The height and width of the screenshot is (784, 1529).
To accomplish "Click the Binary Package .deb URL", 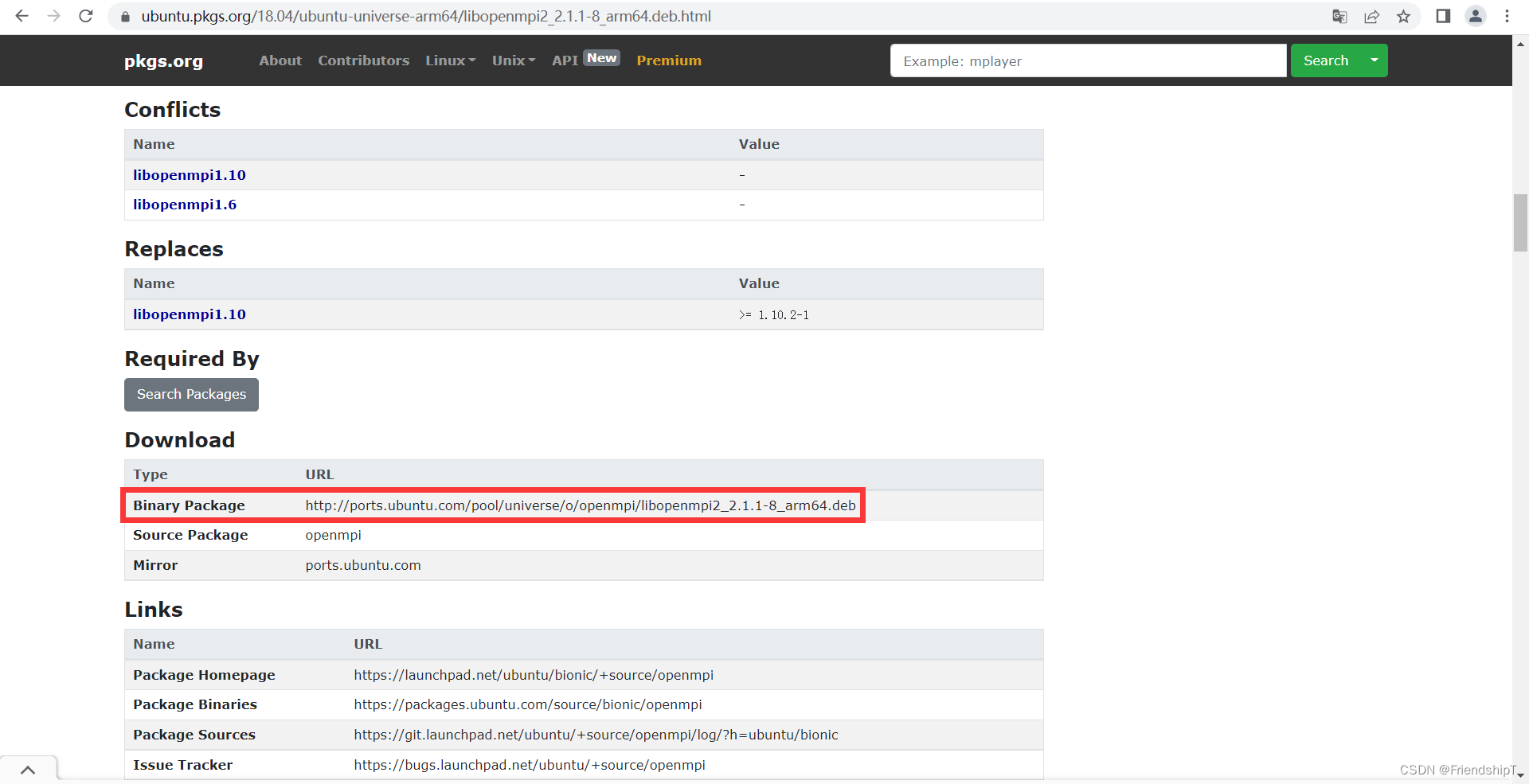I will [x=581, y=505].
